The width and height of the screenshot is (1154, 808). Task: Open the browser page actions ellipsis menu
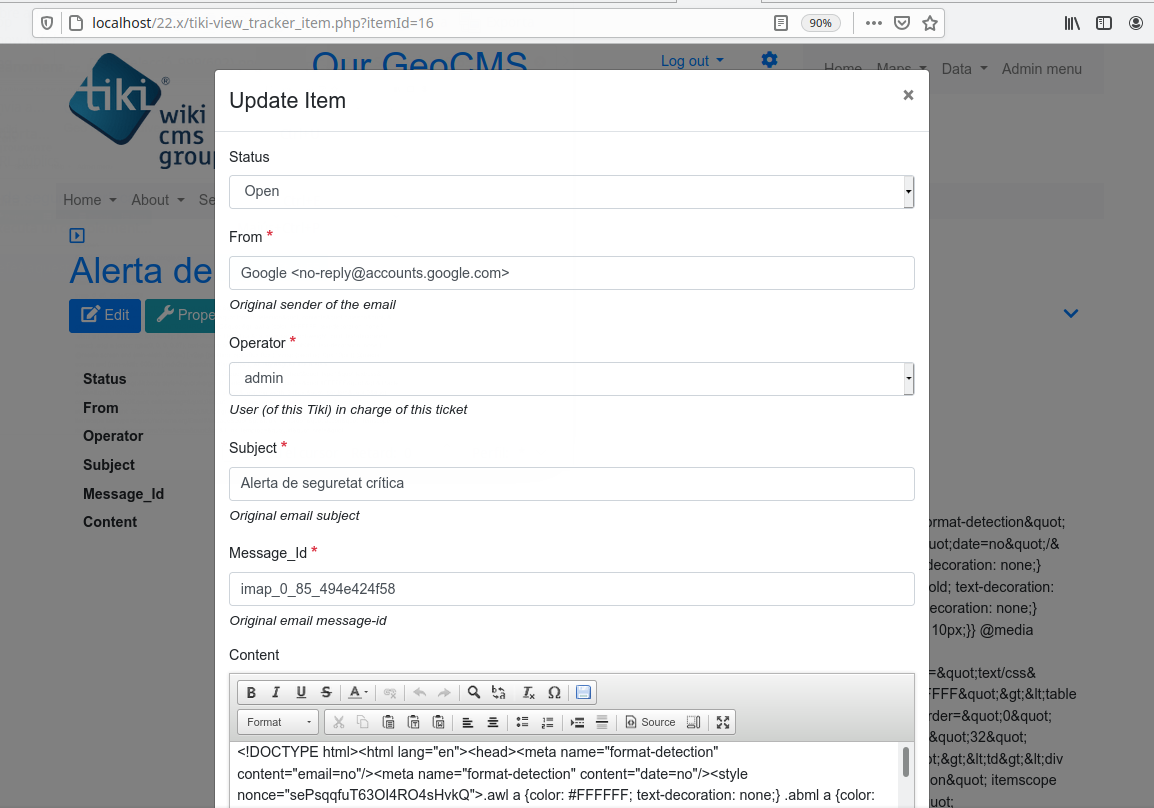[874, 23]
